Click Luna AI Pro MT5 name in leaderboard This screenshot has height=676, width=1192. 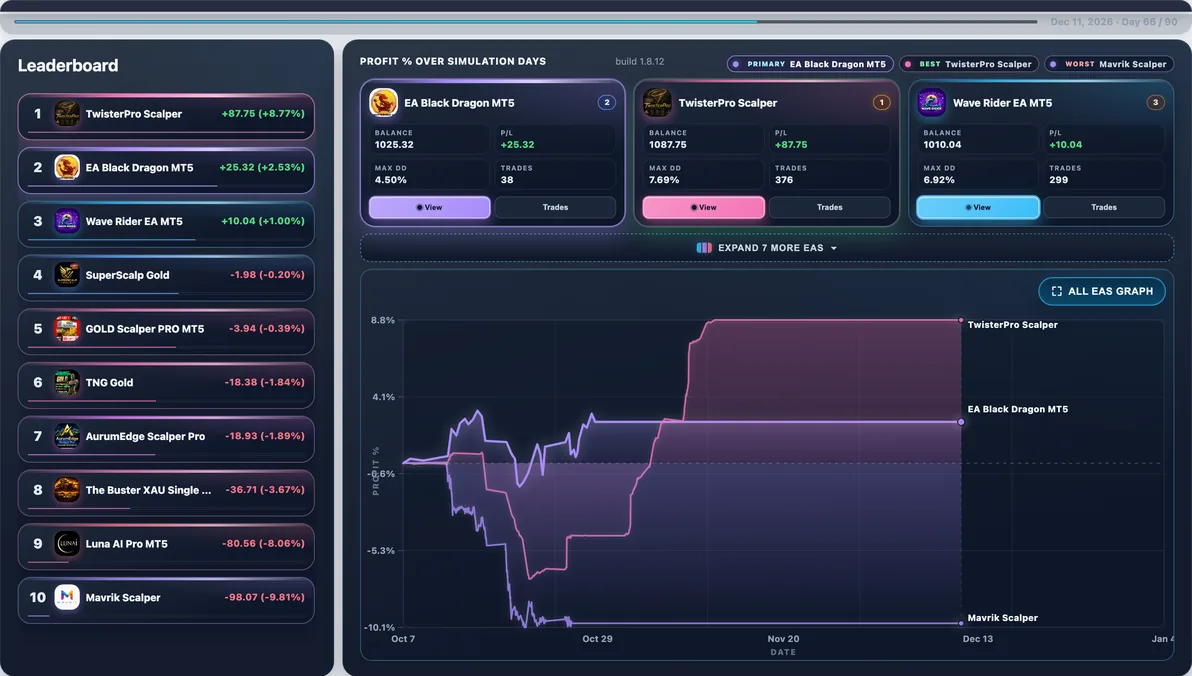[126, 544]
